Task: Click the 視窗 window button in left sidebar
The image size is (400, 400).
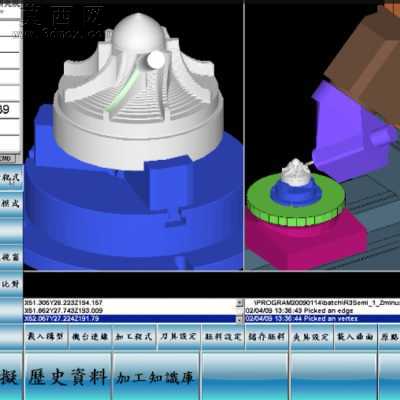Action: 11,257
